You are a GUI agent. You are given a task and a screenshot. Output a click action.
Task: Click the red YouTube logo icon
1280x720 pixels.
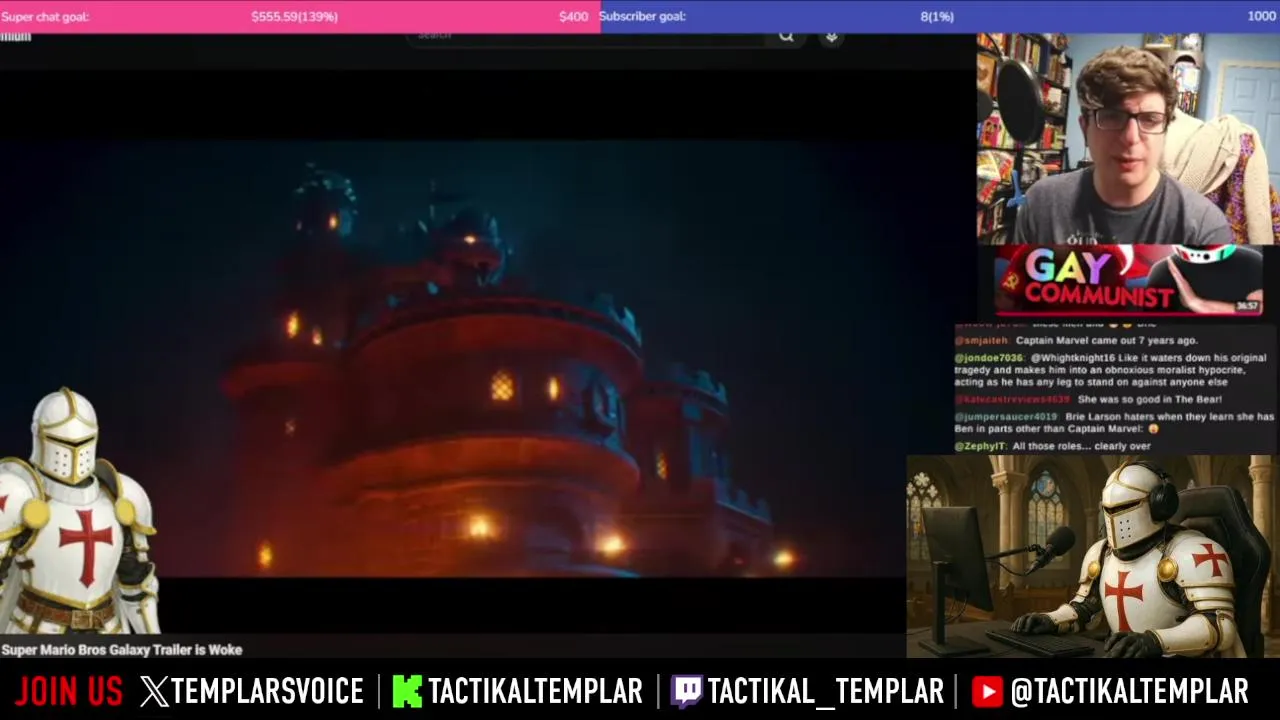point(986,691)
